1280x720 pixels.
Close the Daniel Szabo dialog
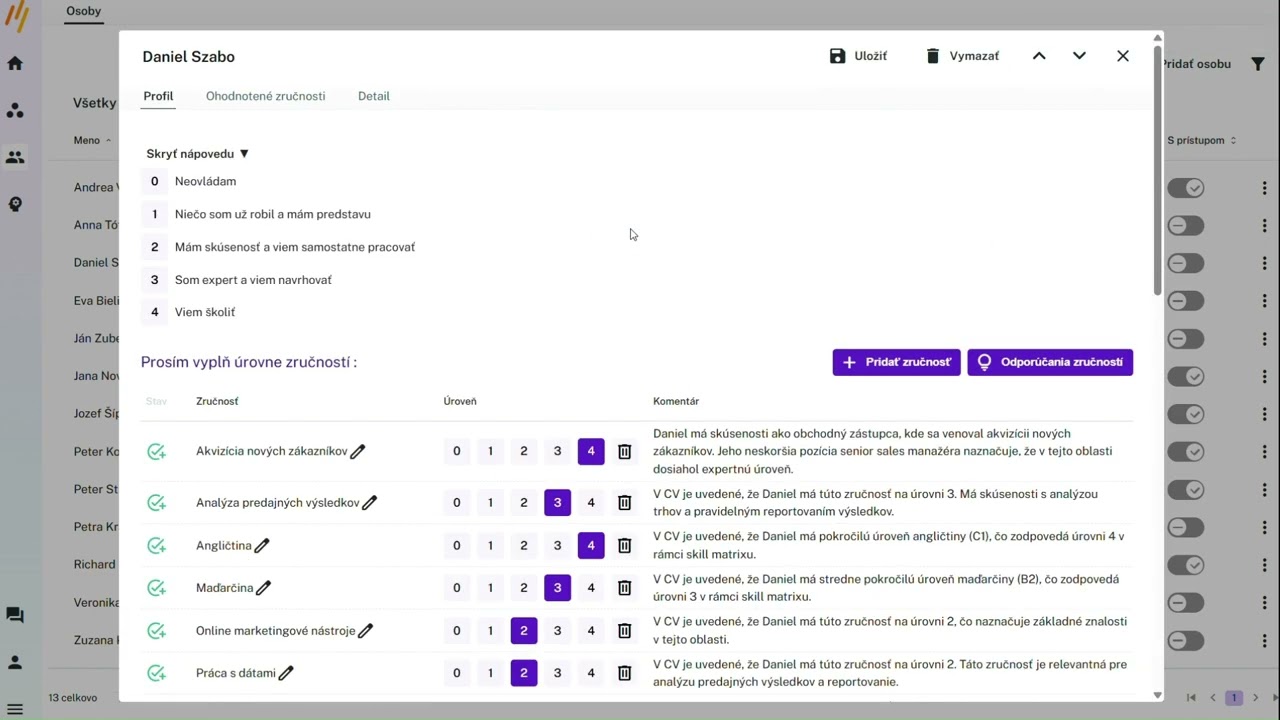[x=1123, y=56]
